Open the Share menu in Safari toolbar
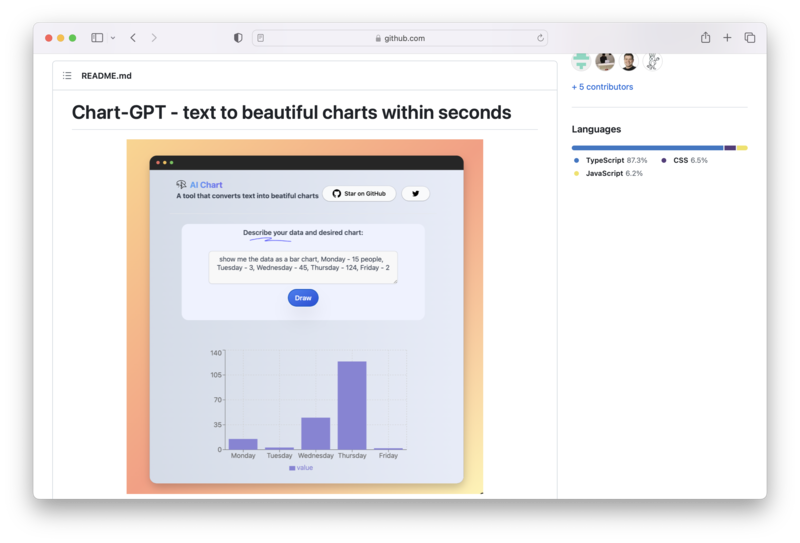 click(x=705, y=38)
